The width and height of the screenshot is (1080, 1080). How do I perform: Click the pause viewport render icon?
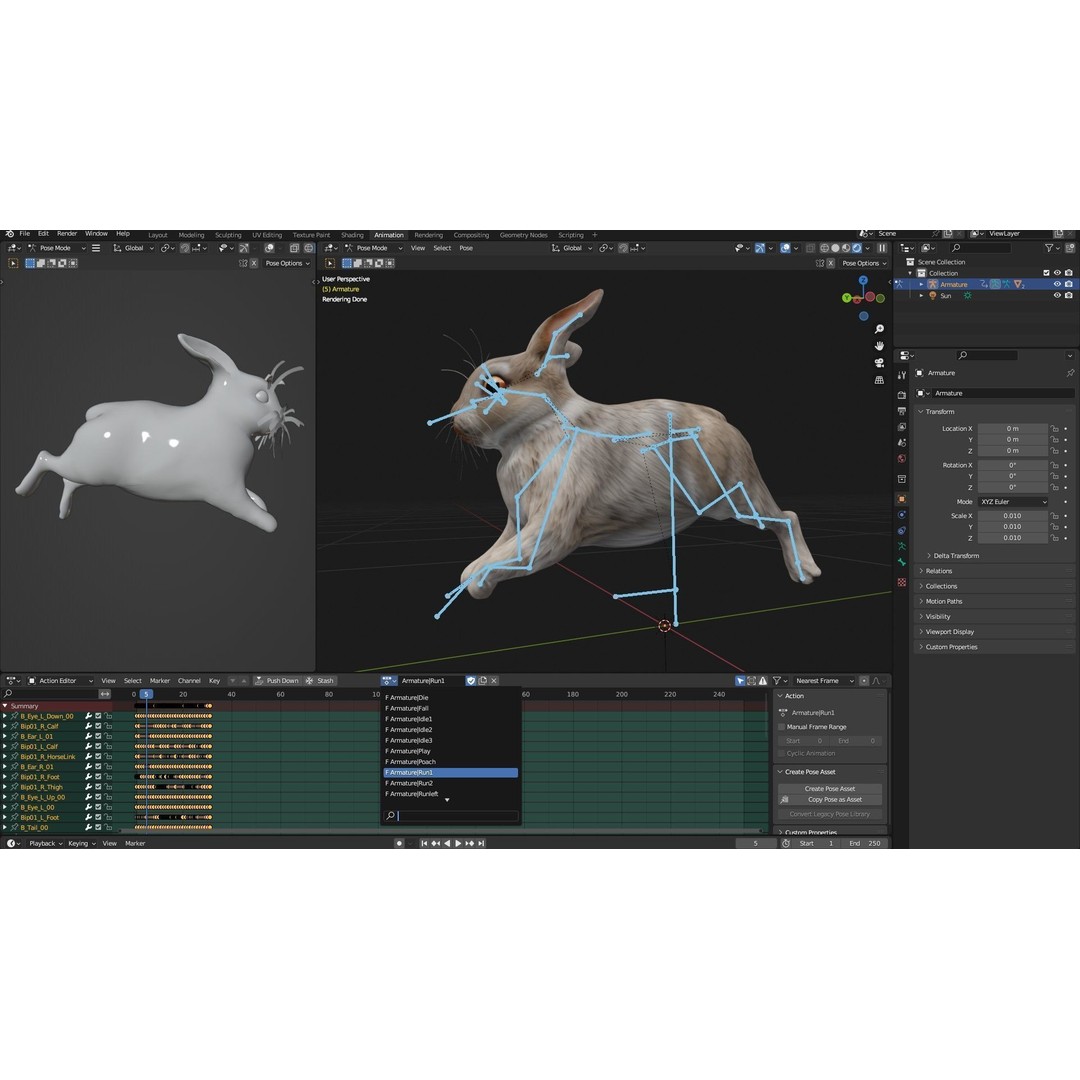882,248
